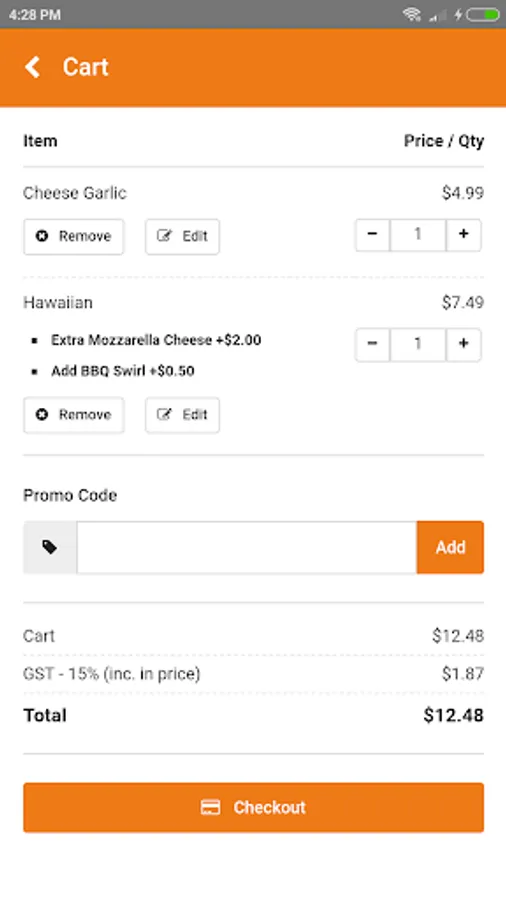The image size is (506, 900).
Task: Click the Wi-Fi status icon
Action: pyautogui.click(x=411, y=14)
